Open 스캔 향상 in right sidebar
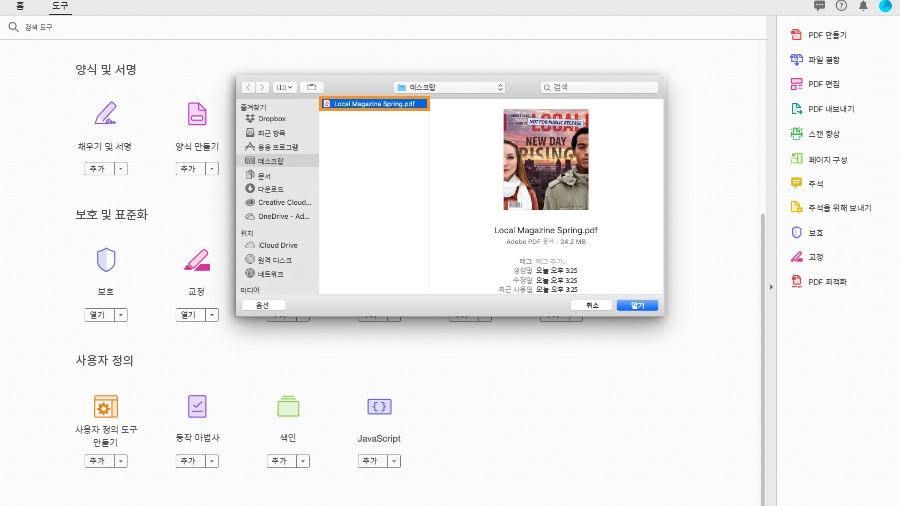Image resolution: width=900 pixels, height=506 pixels. 815,134
